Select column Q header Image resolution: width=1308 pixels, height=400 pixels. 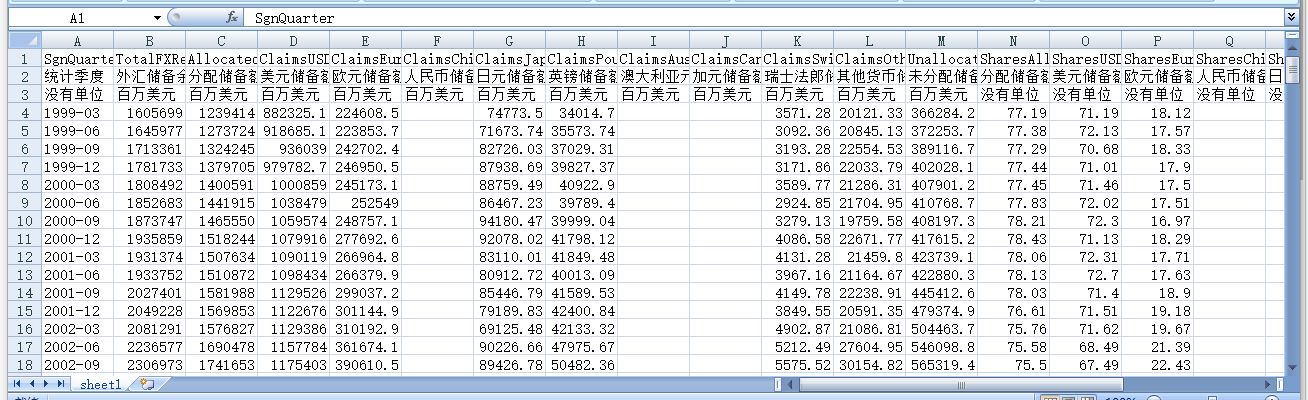[x=1230, y=41]
